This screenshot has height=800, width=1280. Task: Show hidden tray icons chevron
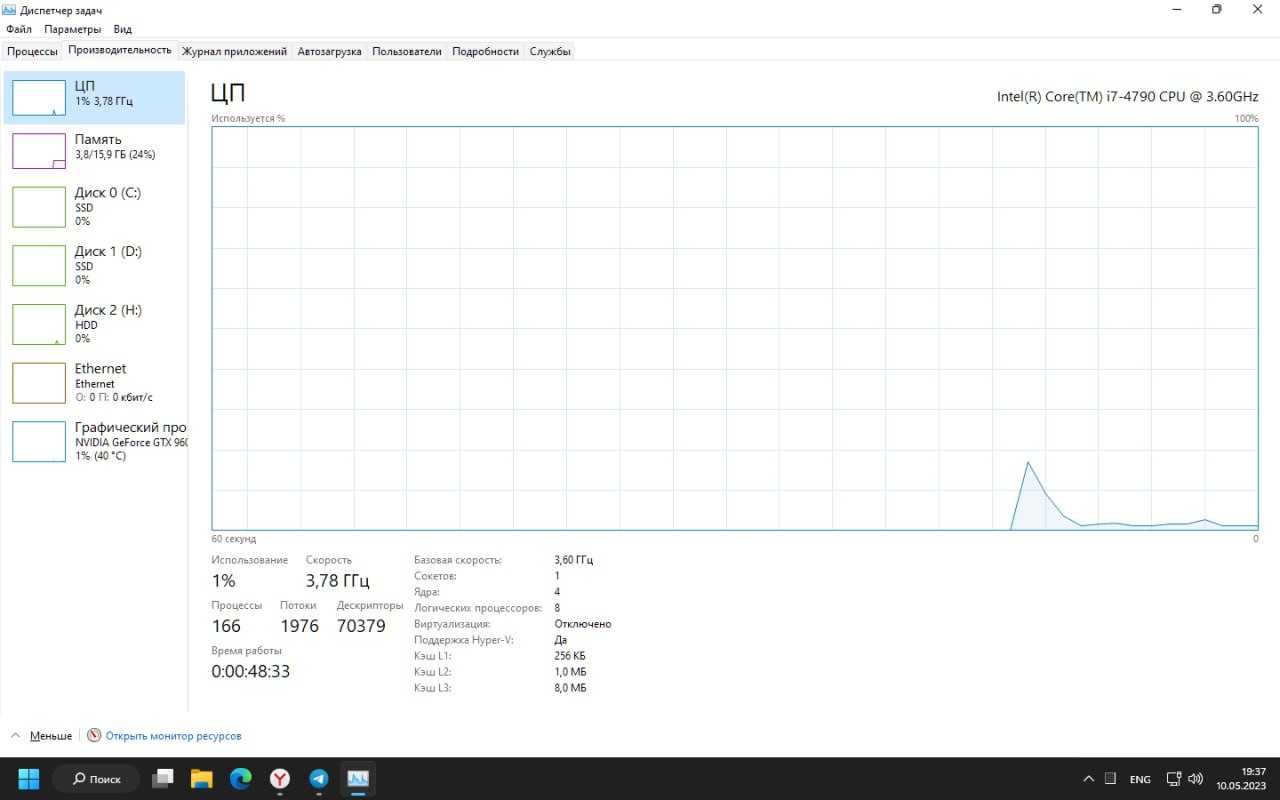pos(1089,778)
